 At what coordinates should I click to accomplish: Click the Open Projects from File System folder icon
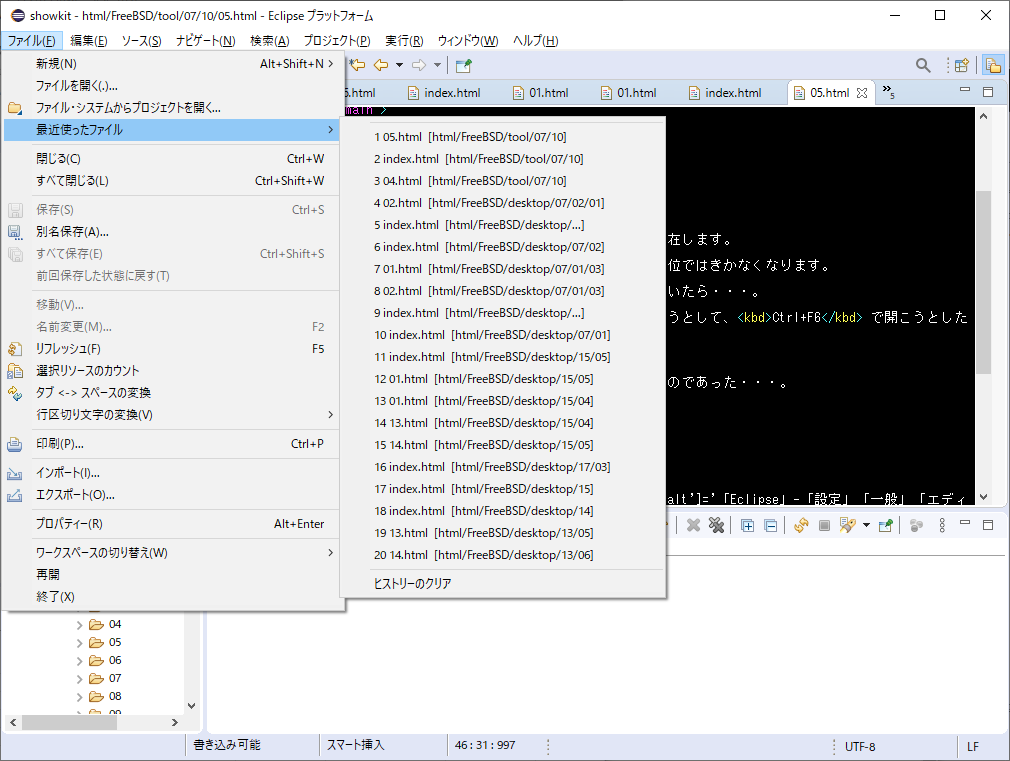click(15, 108)
